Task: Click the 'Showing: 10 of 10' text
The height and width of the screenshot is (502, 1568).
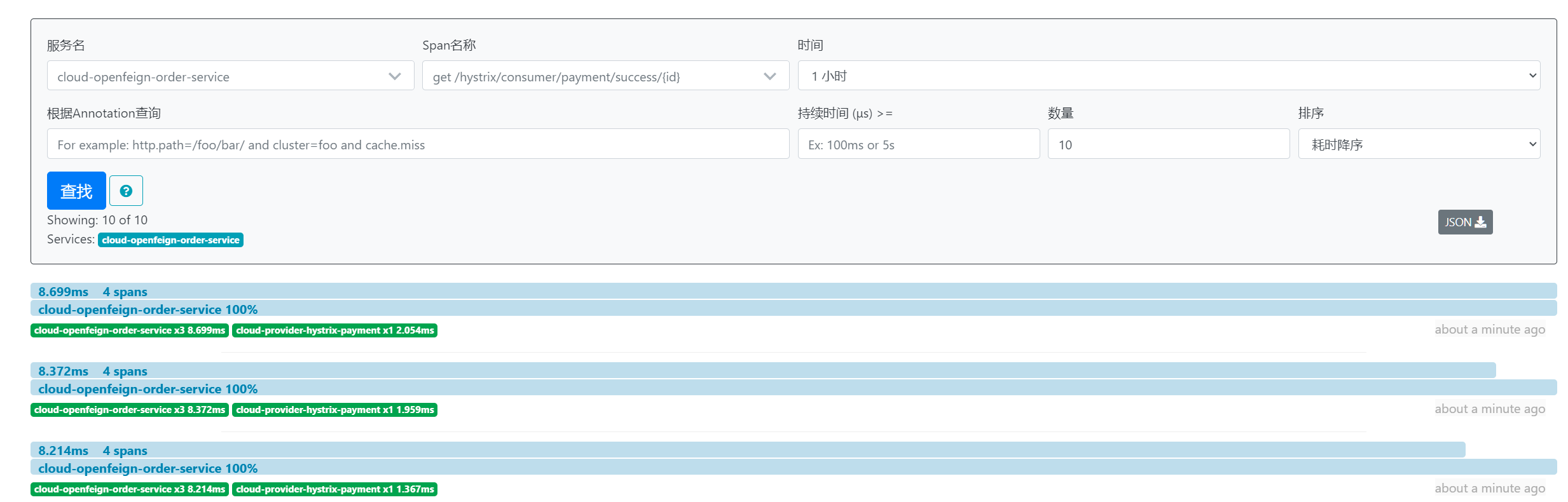Action: tap(97, 220)
